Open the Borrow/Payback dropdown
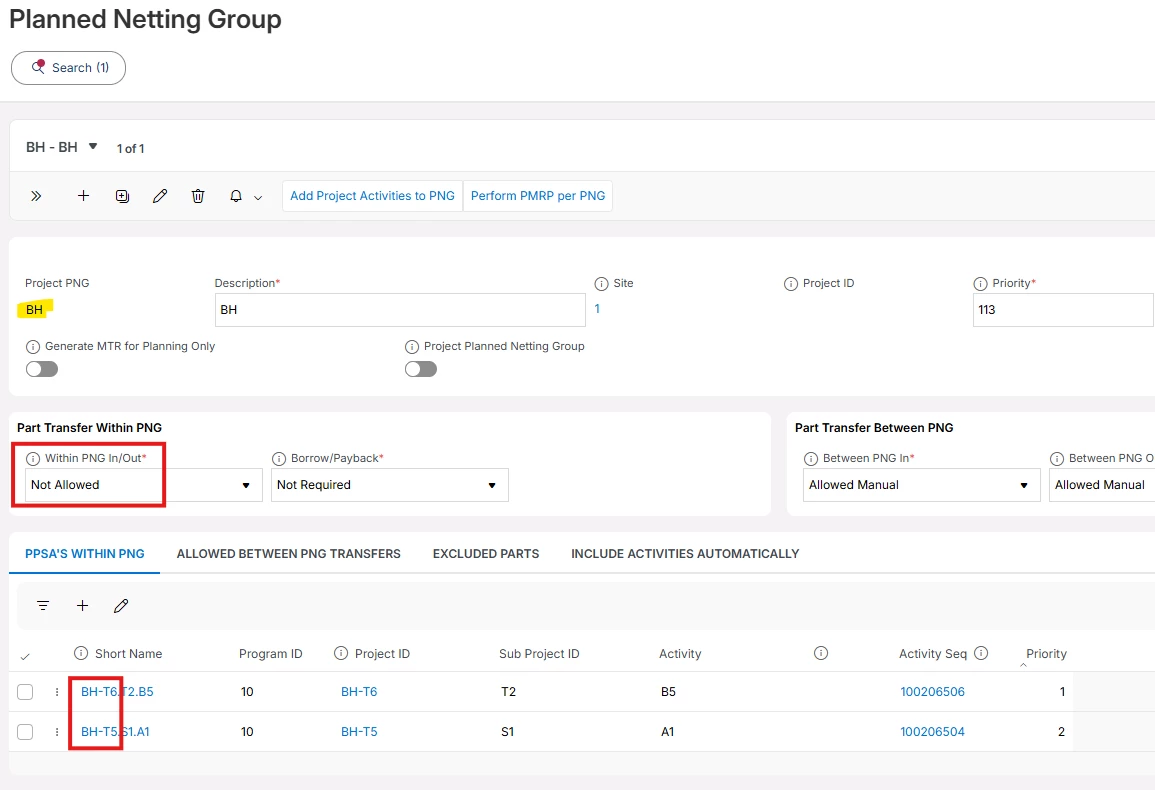Viewport: 1155px width, 790px height. 390,485
